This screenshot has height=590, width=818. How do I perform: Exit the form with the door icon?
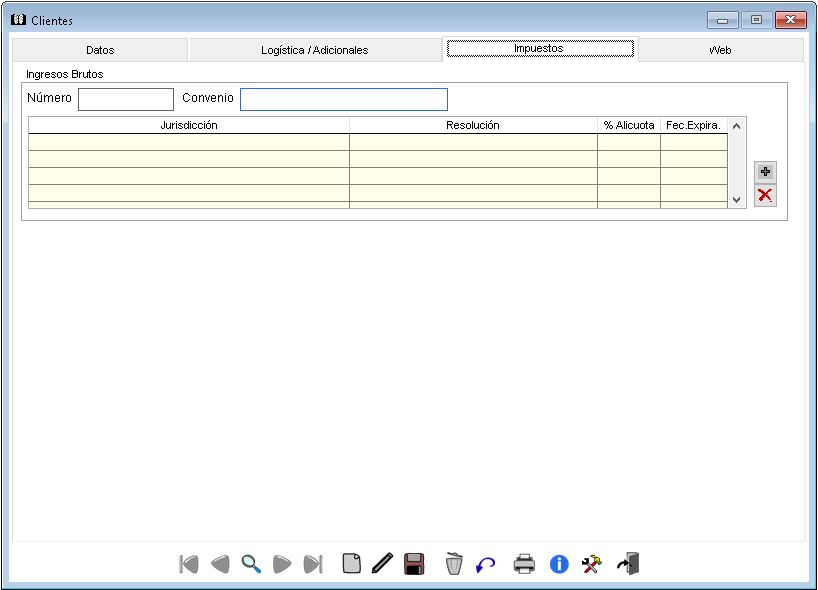coord(627,564)
